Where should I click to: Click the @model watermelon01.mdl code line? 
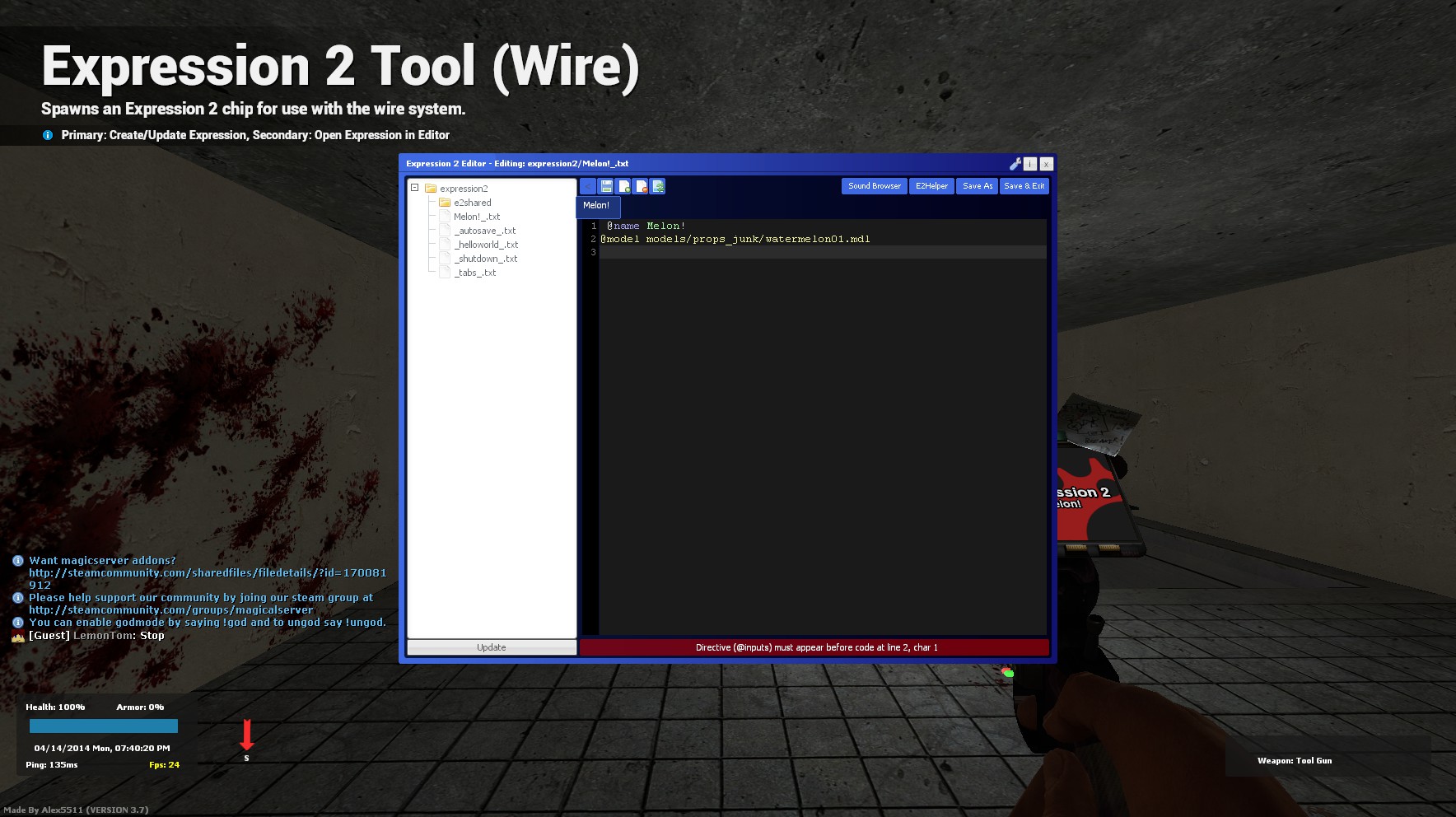click(735, 239)
